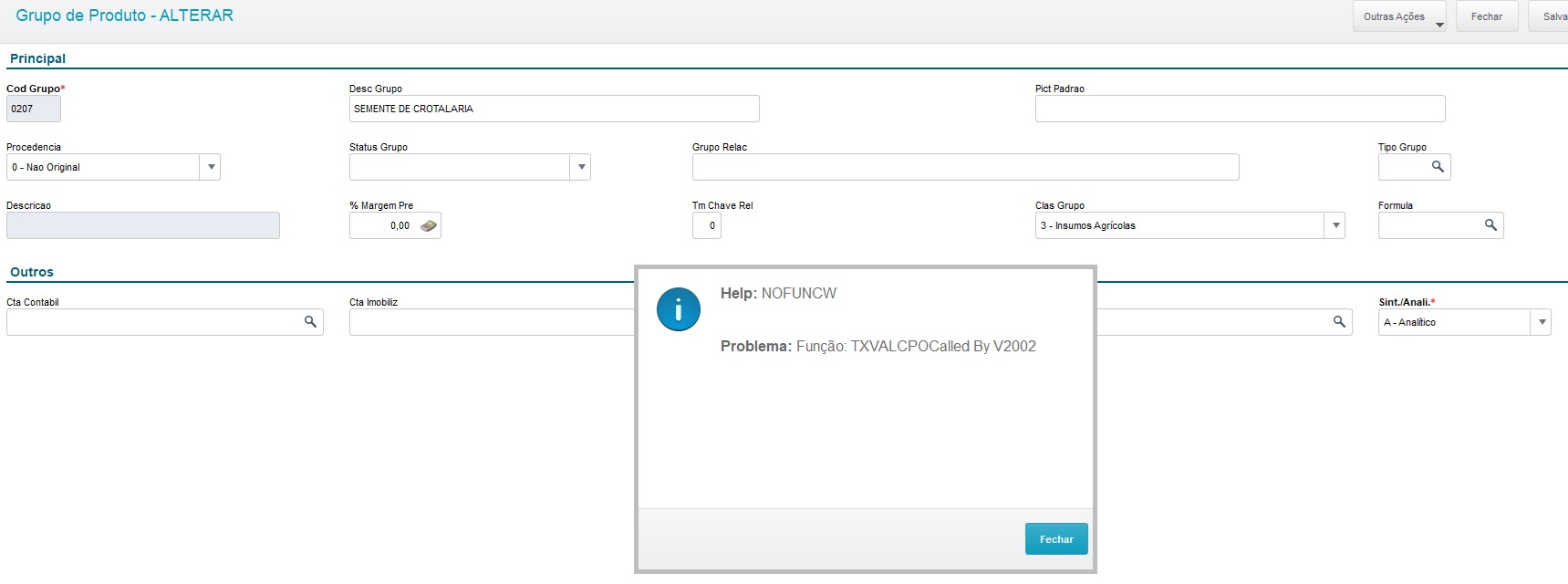Click the Pict Padrao input field

coord(1240,109)
